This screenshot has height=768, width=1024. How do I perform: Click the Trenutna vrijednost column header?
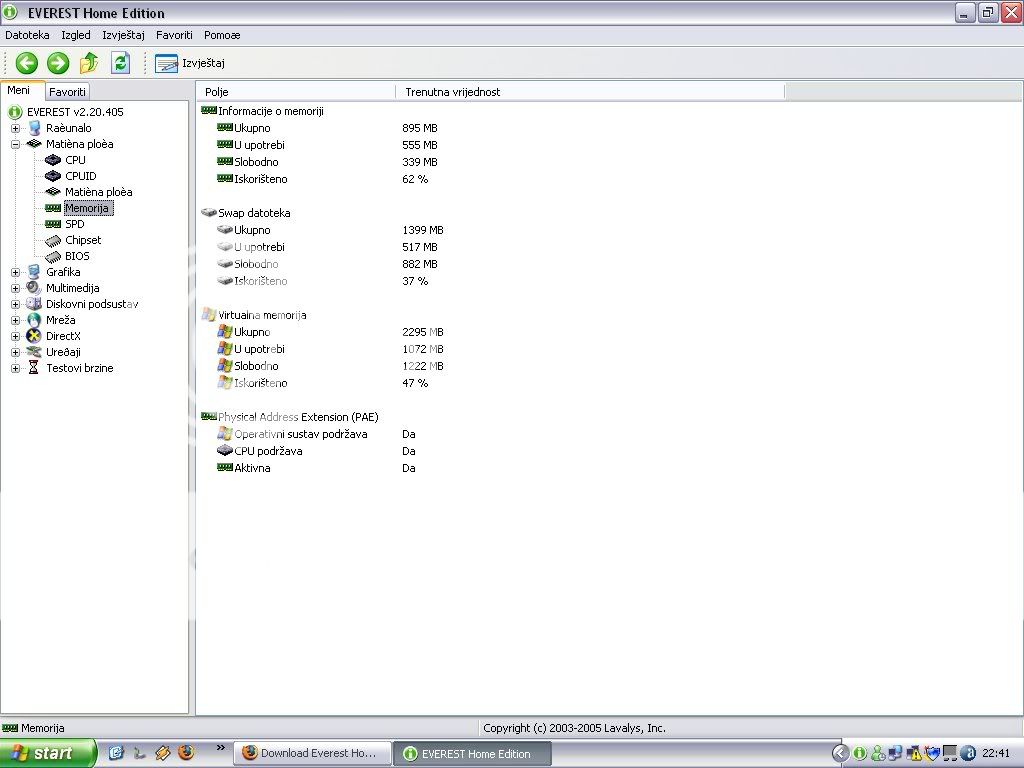[x=590, y=92]
